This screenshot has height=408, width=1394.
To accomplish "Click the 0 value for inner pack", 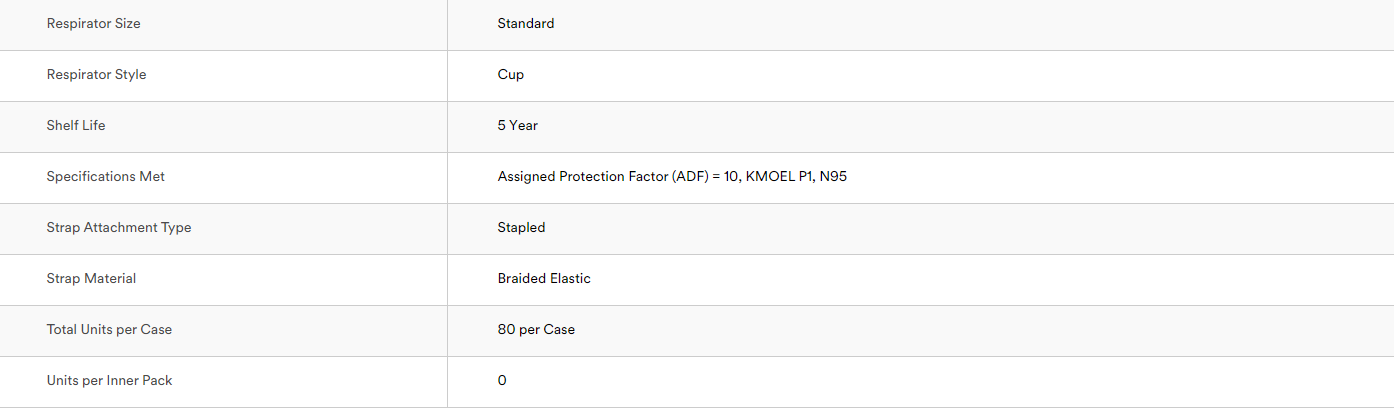I will pos(502,381).
